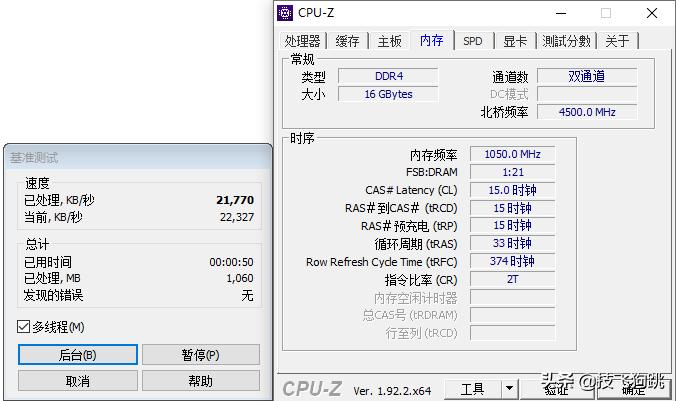Go to the 測試分數 tab
Screen dimensions: 676x401
[566, 41]
